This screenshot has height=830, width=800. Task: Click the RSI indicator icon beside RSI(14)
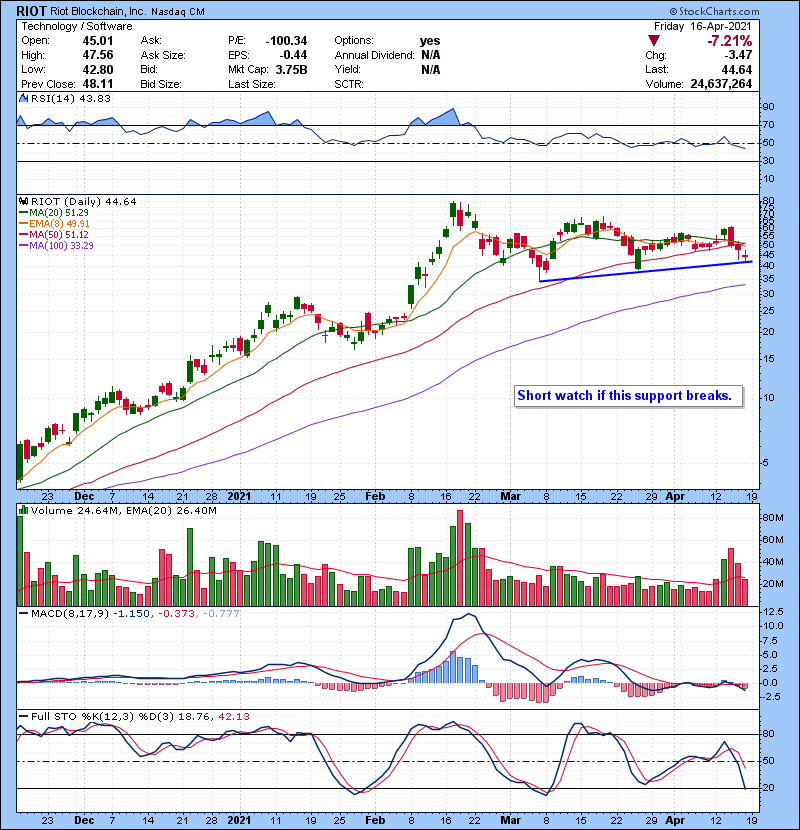click(23, 98)
